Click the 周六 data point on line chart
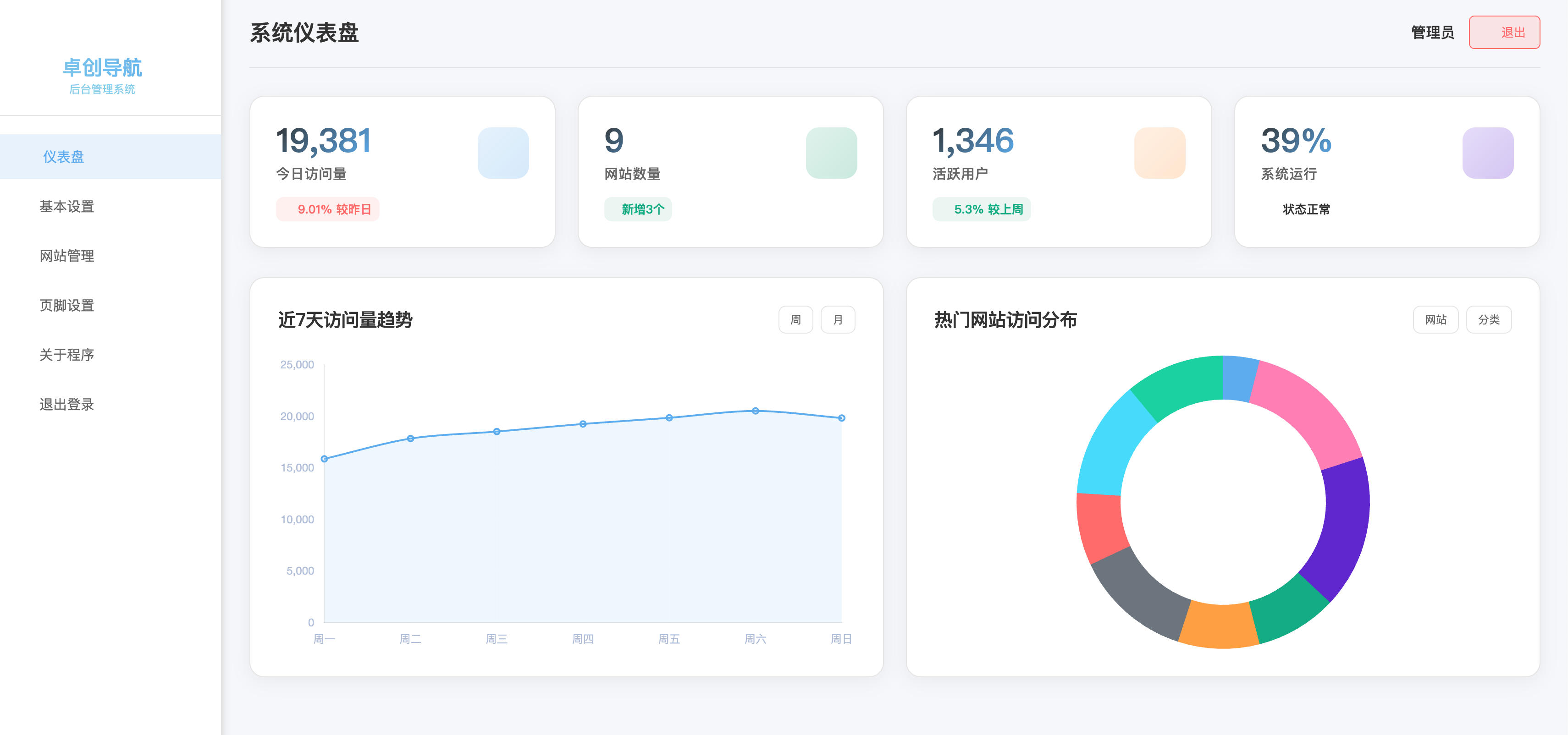The width and height of the screenshot is (1568, 735). click(756, 411)
